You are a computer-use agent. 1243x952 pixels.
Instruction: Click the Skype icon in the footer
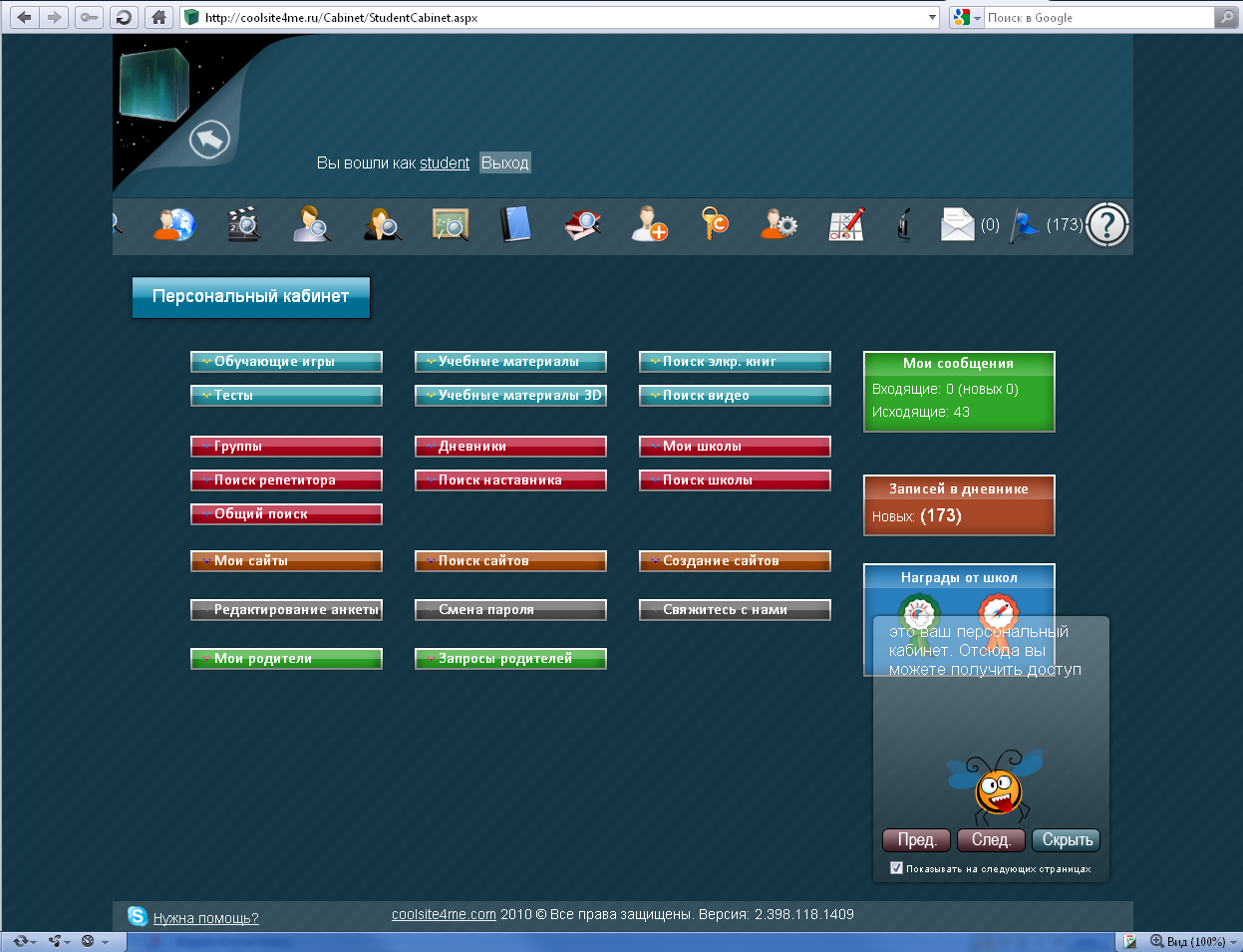point(138,916)
